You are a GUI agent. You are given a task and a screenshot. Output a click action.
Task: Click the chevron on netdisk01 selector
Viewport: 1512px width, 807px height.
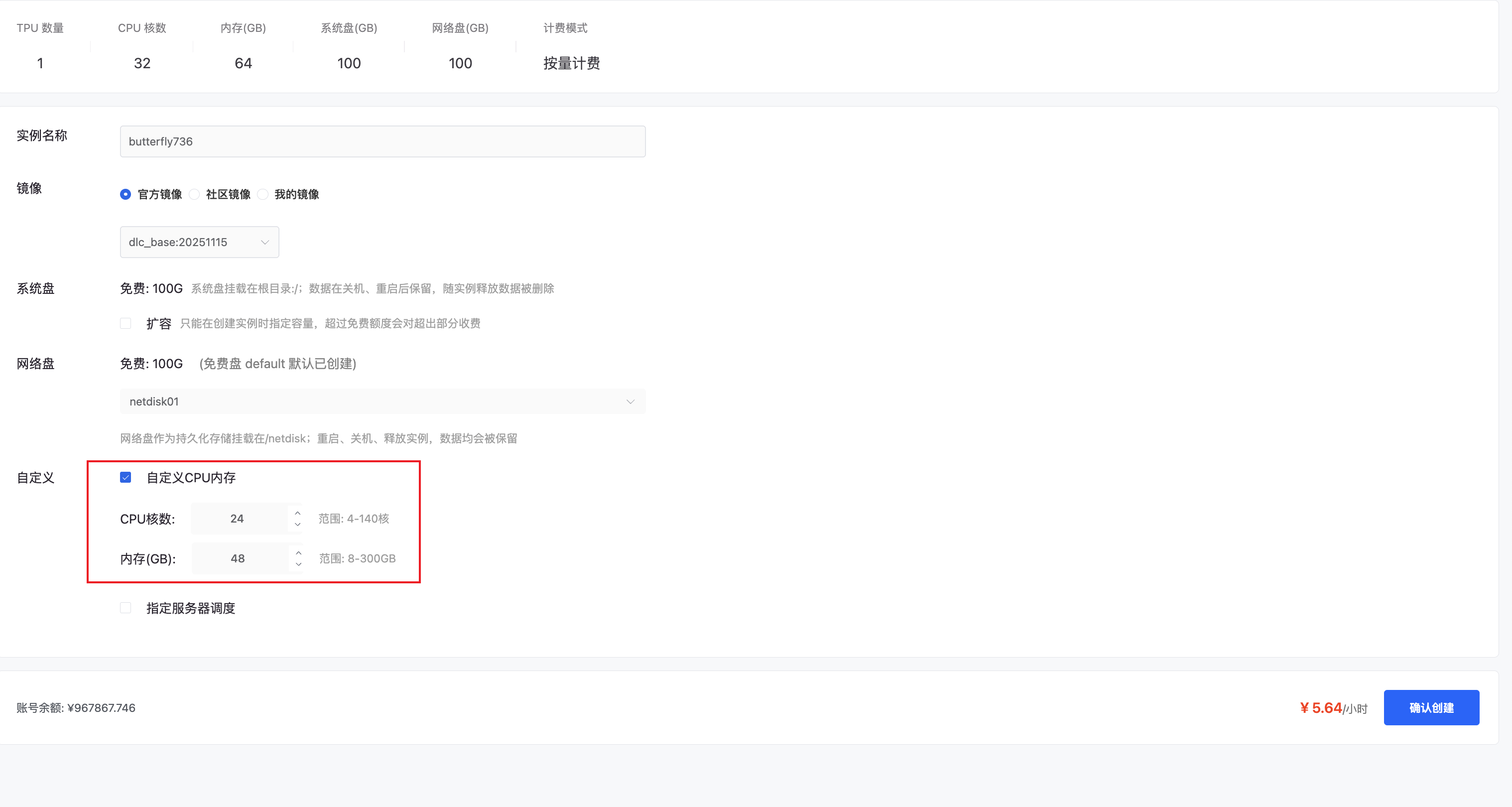click(x=630, y=402)
